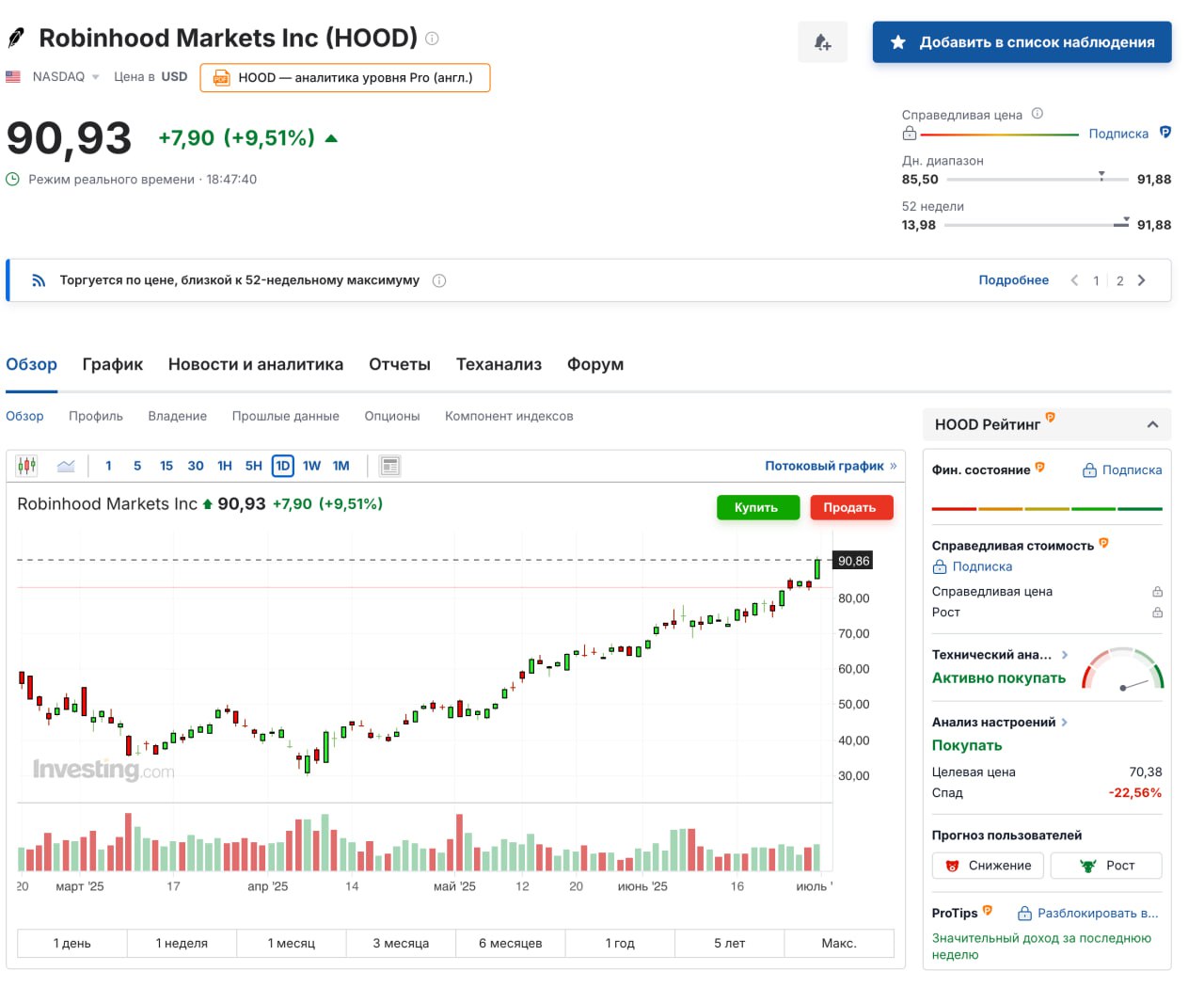The height and width of the screenshot is (987, 1204).
Task: Go to next notice with right chevron
Action: click(x=1142, y=280)
